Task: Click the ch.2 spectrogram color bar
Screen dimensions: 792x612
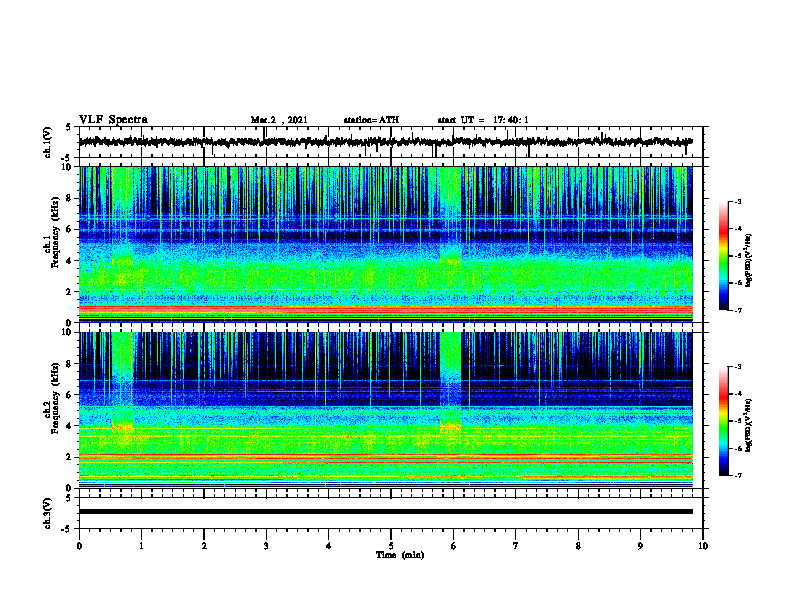Action: click(723, 421)
